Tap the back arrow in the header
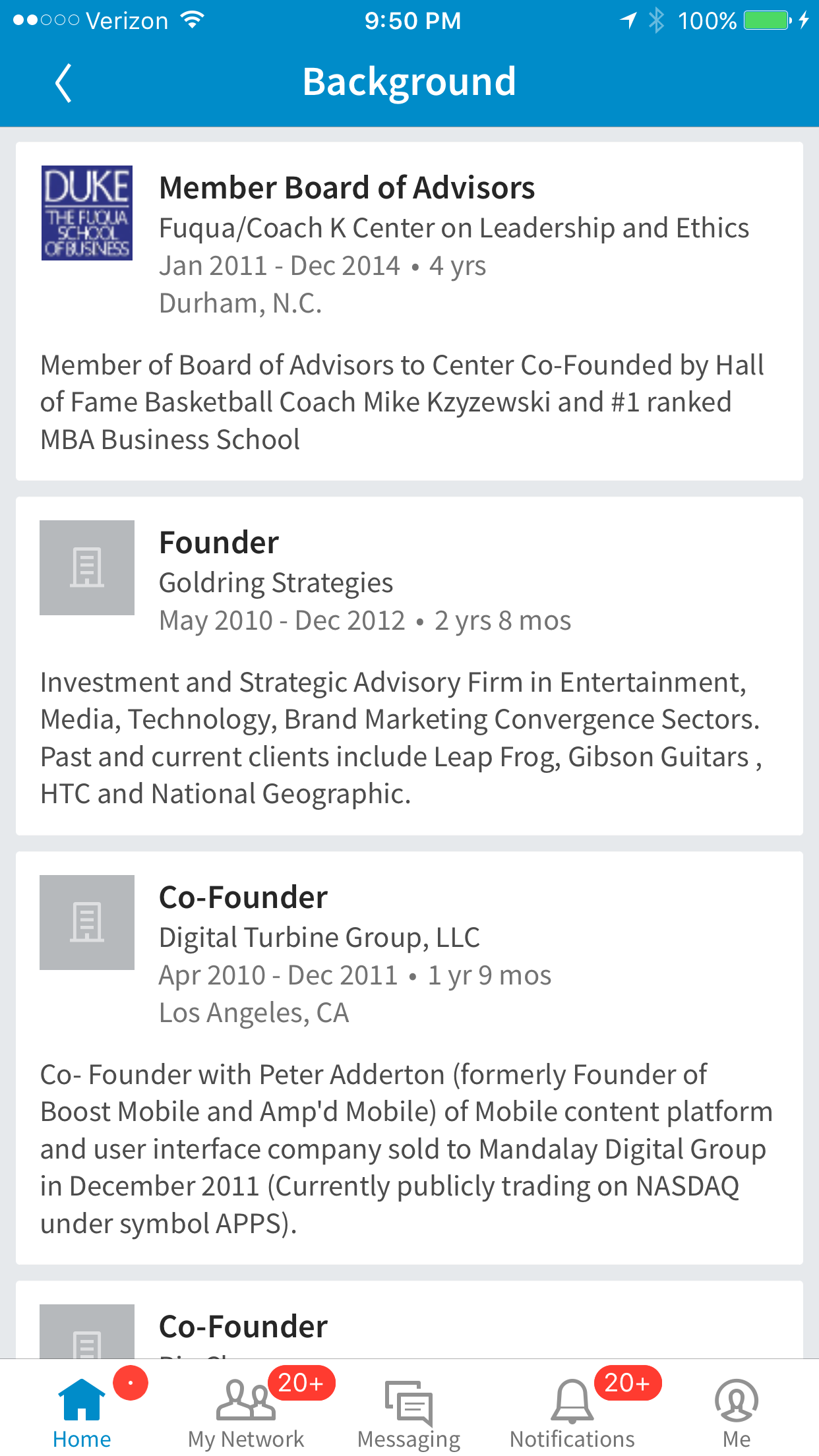This screenshot has width=819, height=1456. point(63,83)
